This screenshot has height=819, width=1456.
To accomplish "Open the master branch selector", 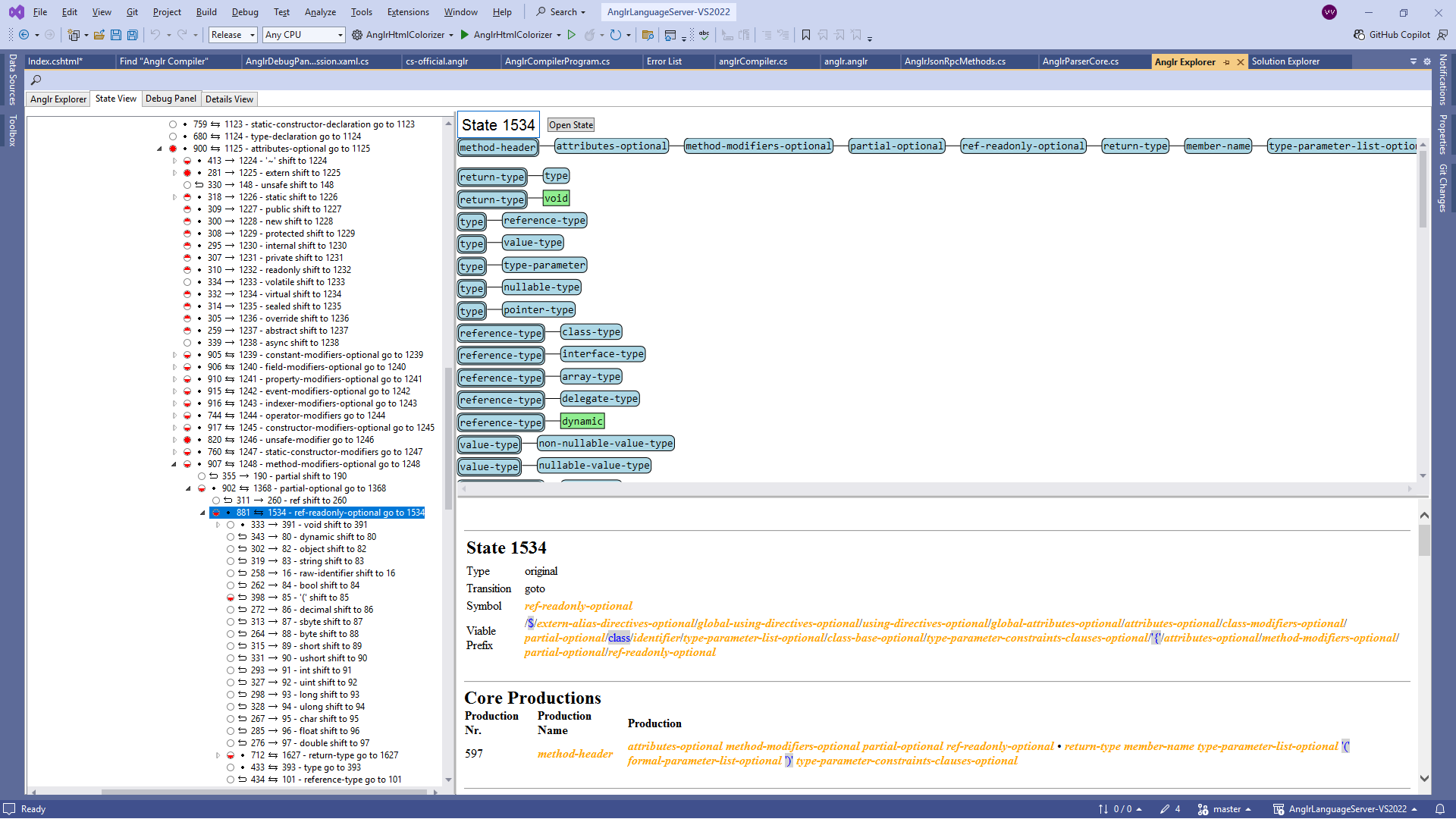I will [1225, 809].
